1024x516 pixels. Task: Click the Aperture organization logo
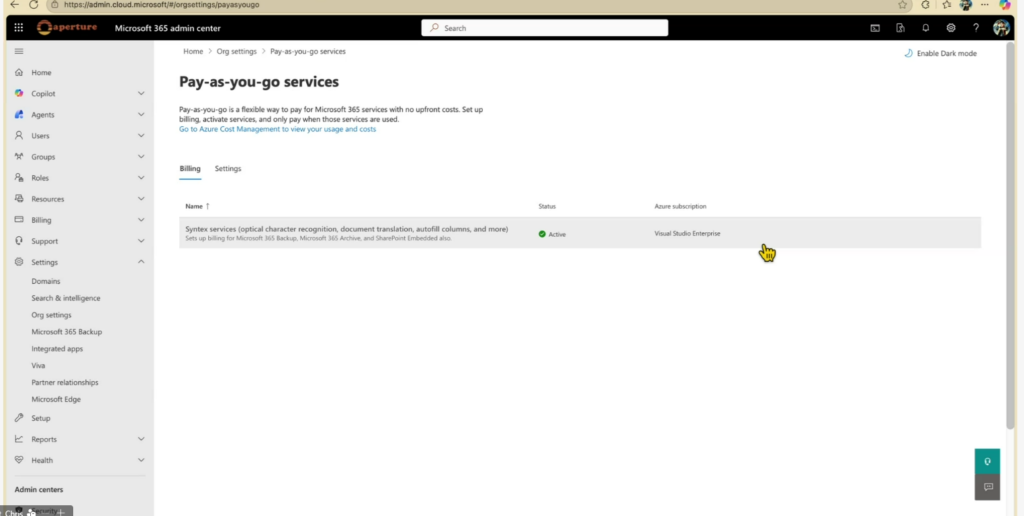point(67,27)
